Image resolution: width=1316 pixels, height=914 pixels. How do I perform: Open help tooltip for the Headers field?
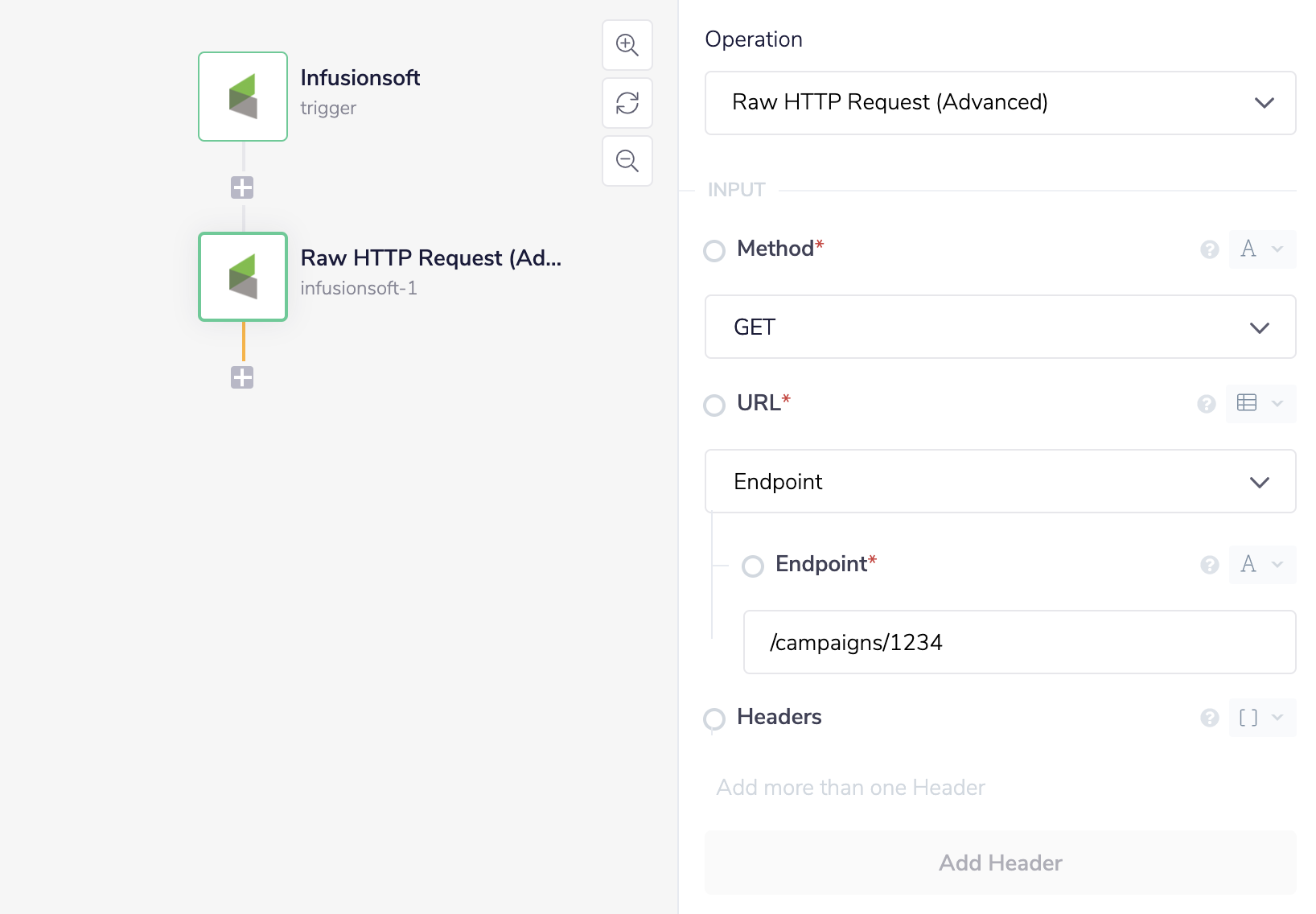pyautogui.click(x=1207, y=718)
